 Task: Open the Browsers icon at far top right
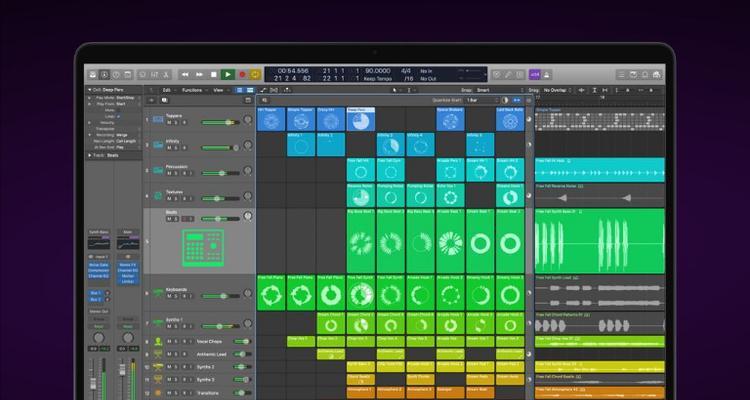coord(657,75)
